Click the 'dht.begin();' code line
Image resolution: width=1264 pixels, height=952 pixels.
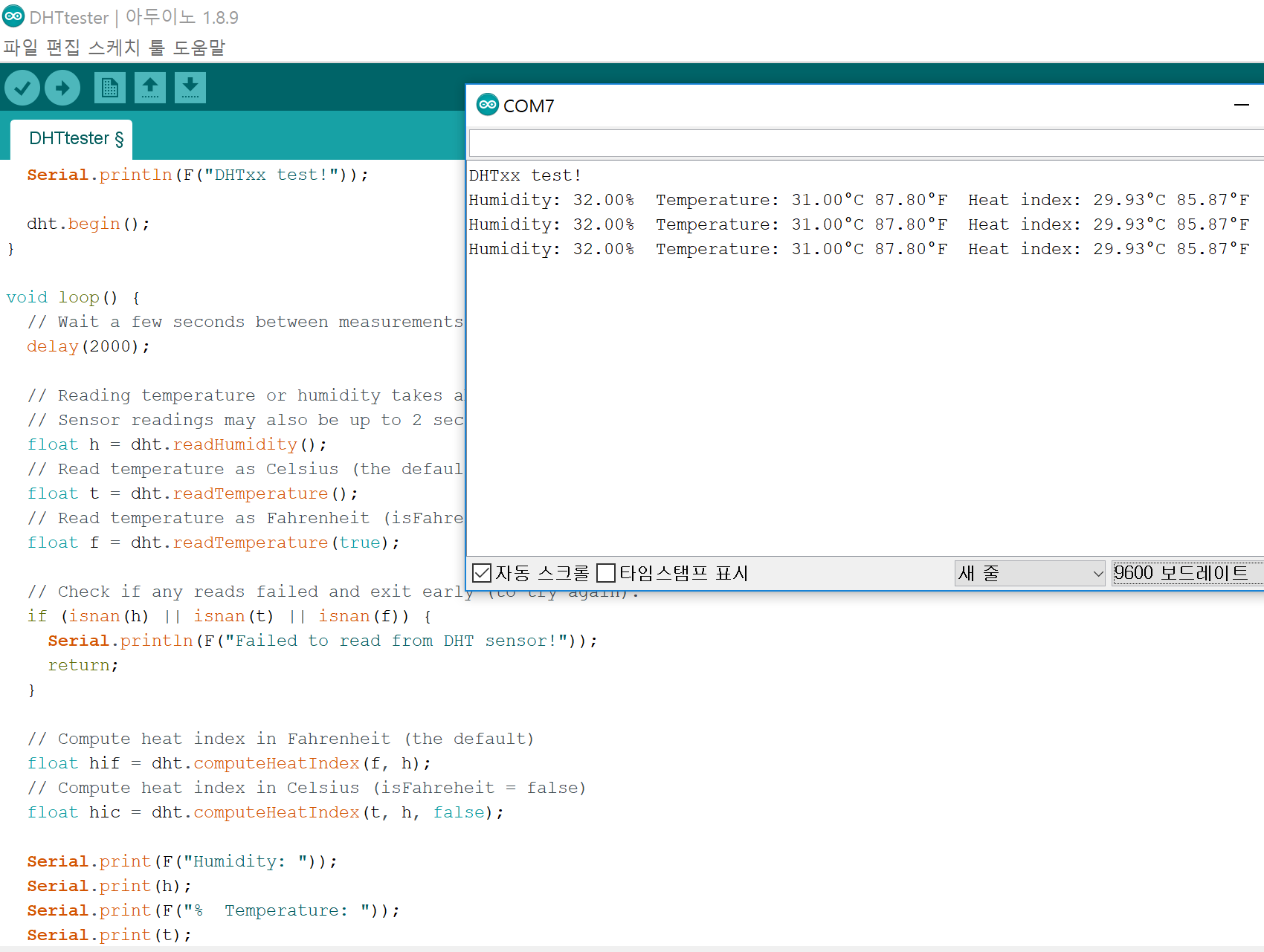coord(88,224)
